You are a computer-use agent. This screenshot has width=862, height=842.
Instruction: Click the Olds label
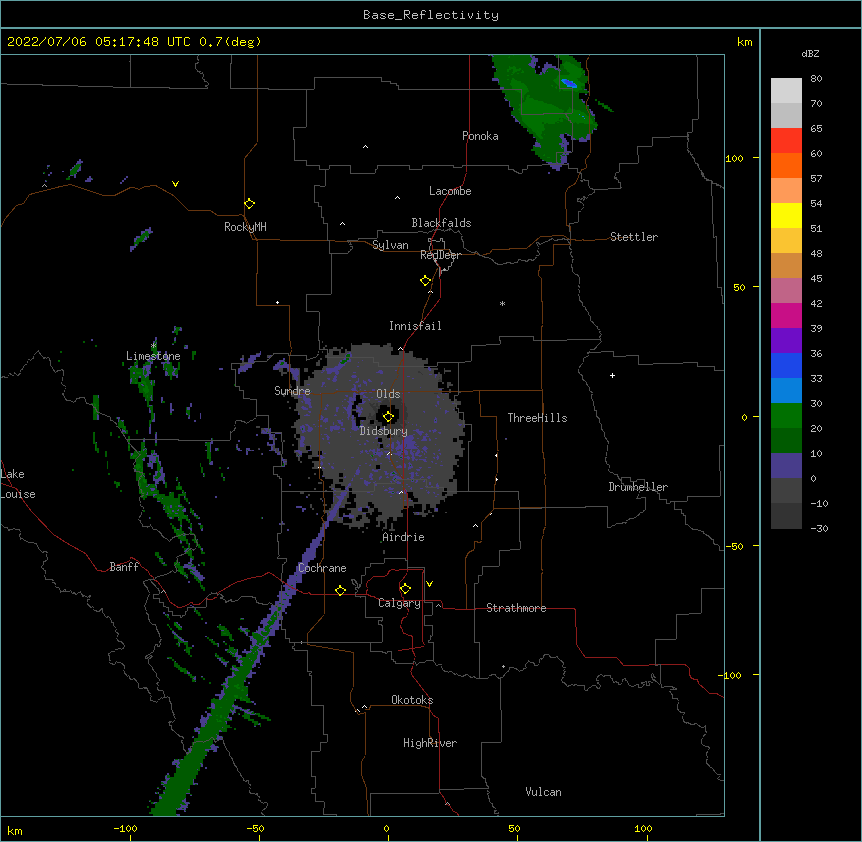click(388, 394)
